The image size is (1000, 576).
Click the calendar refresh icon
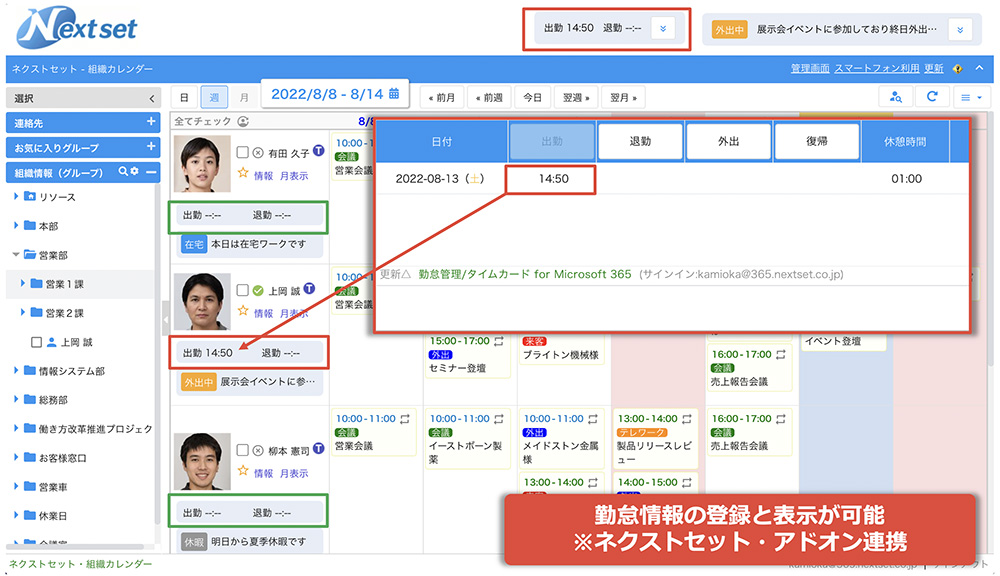(932, 97)
